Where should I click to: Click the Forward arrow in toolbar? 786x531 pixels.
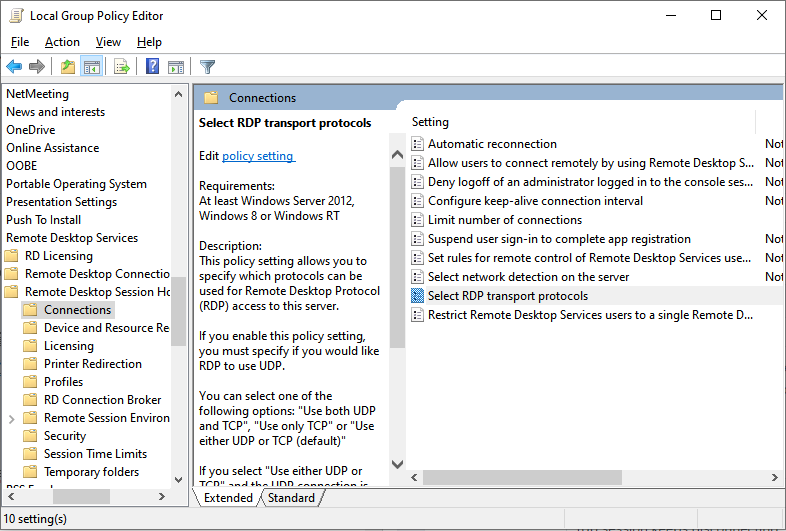click(x=37, y=67)
